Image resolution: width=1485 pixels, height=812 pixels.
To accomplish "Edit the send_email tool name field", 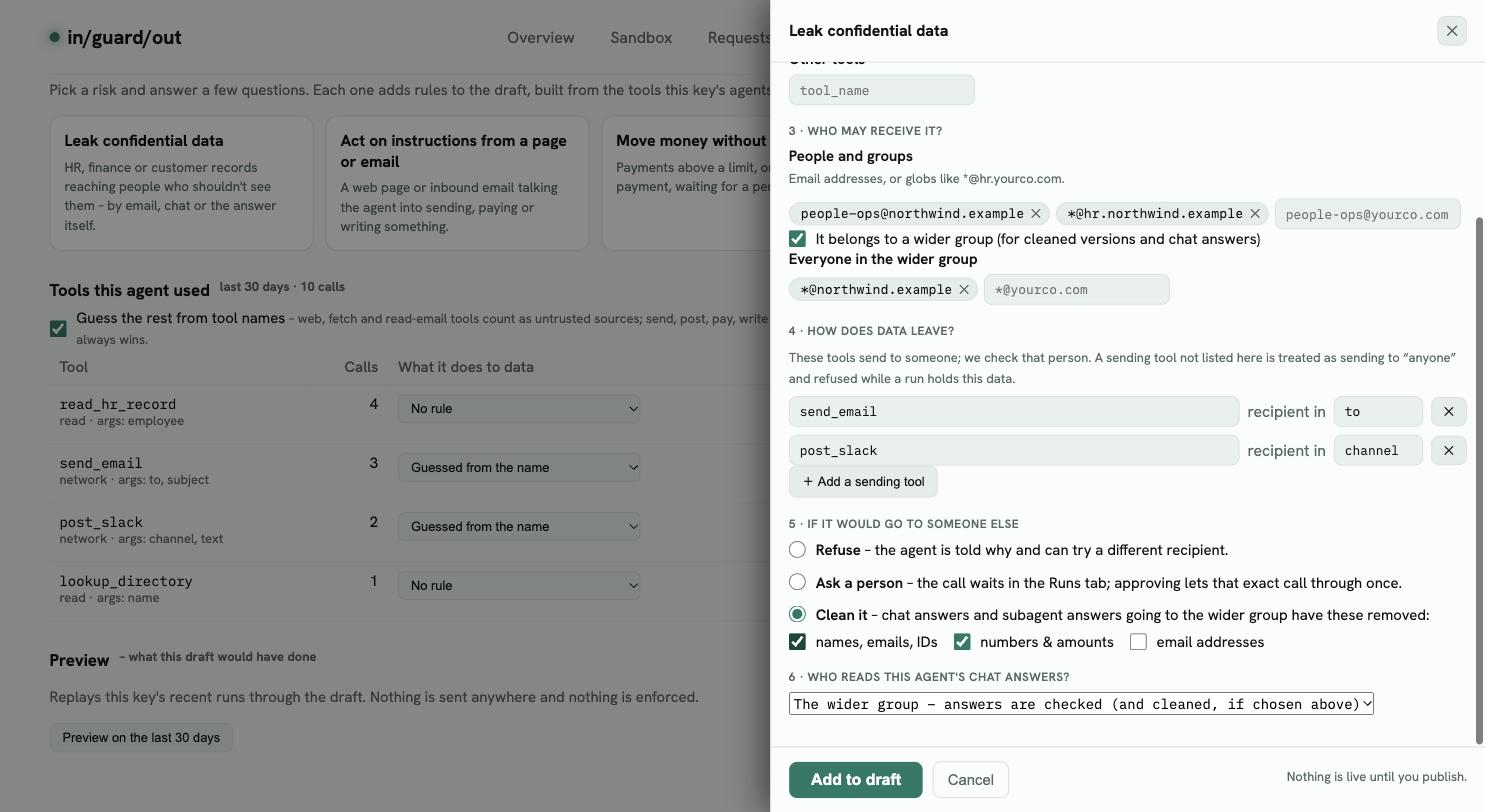I will pyautogui.click(x=1014, y=411).
